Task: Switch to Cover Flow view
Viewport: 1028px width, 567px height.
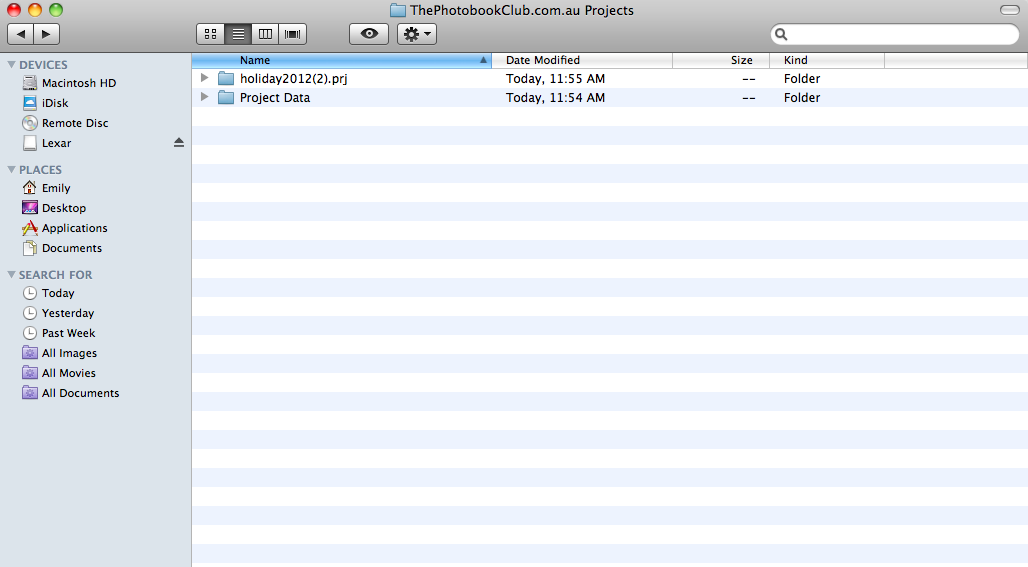Action: tap(293, 34)
